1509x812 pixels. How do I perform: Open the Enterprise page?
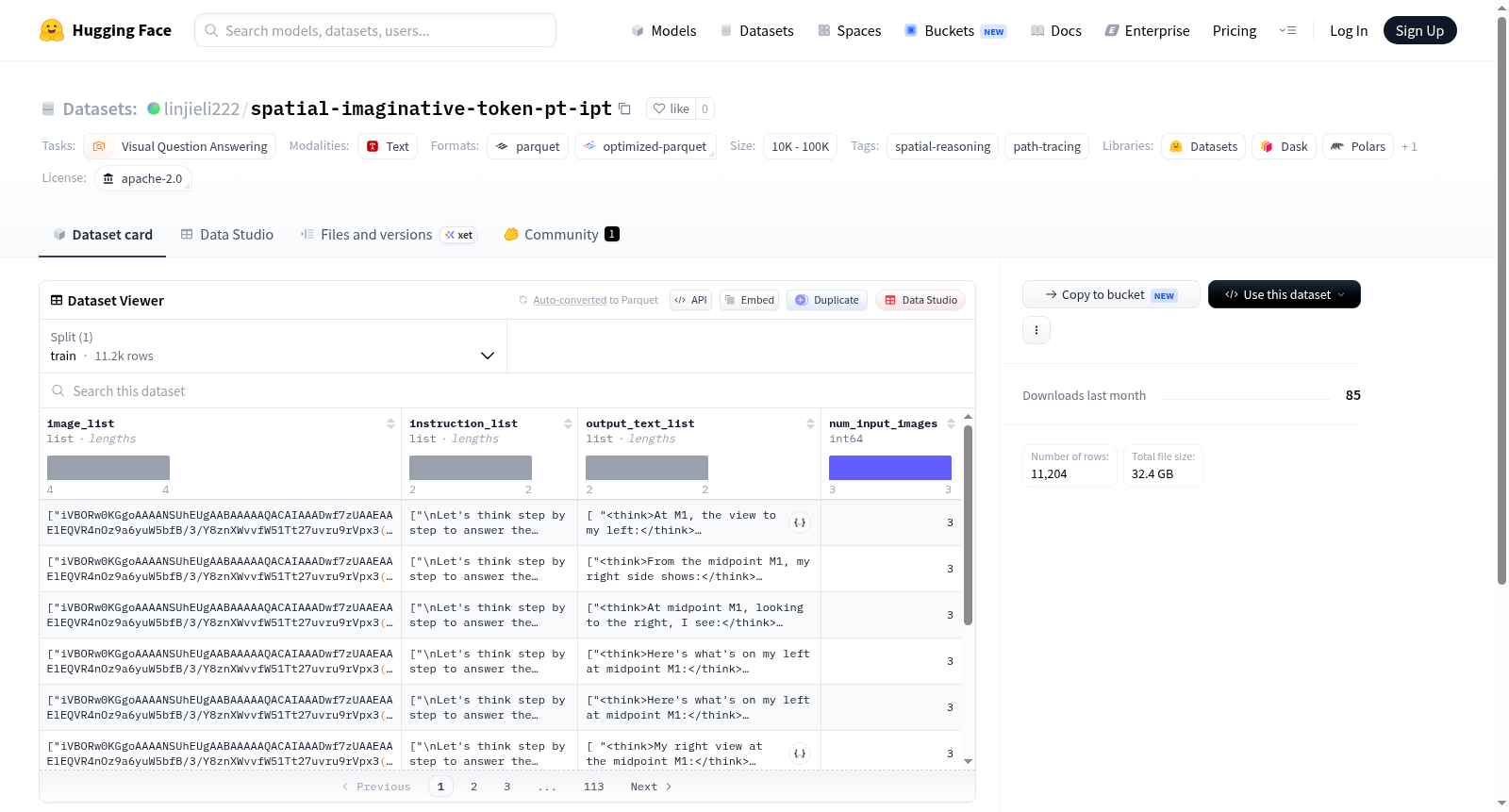(x=1148, y=31)
